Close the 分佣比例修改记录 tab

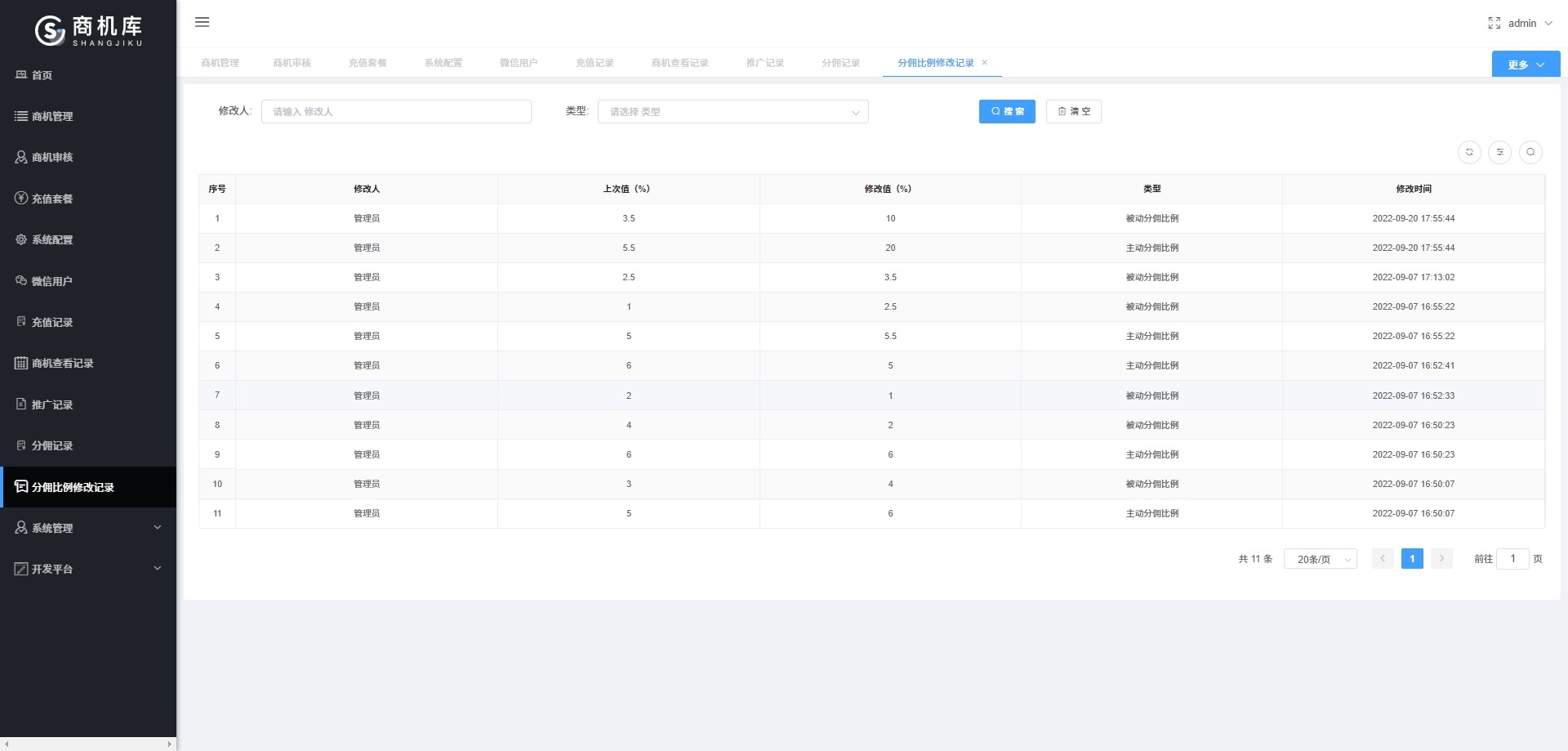(985, 62)
